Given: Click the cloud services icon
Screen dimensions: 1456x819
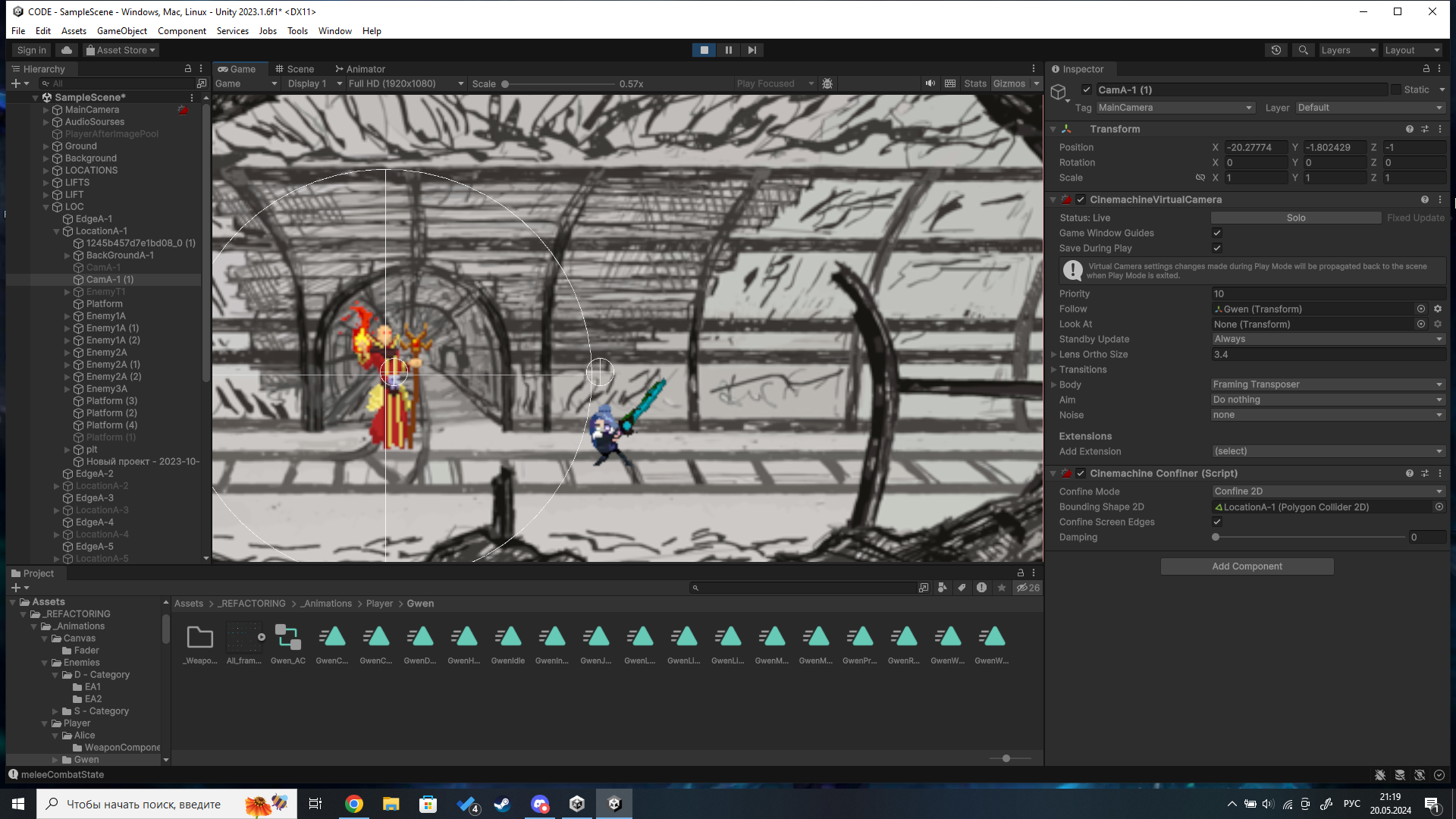Looking at the screenshot, I should point(67,50).
